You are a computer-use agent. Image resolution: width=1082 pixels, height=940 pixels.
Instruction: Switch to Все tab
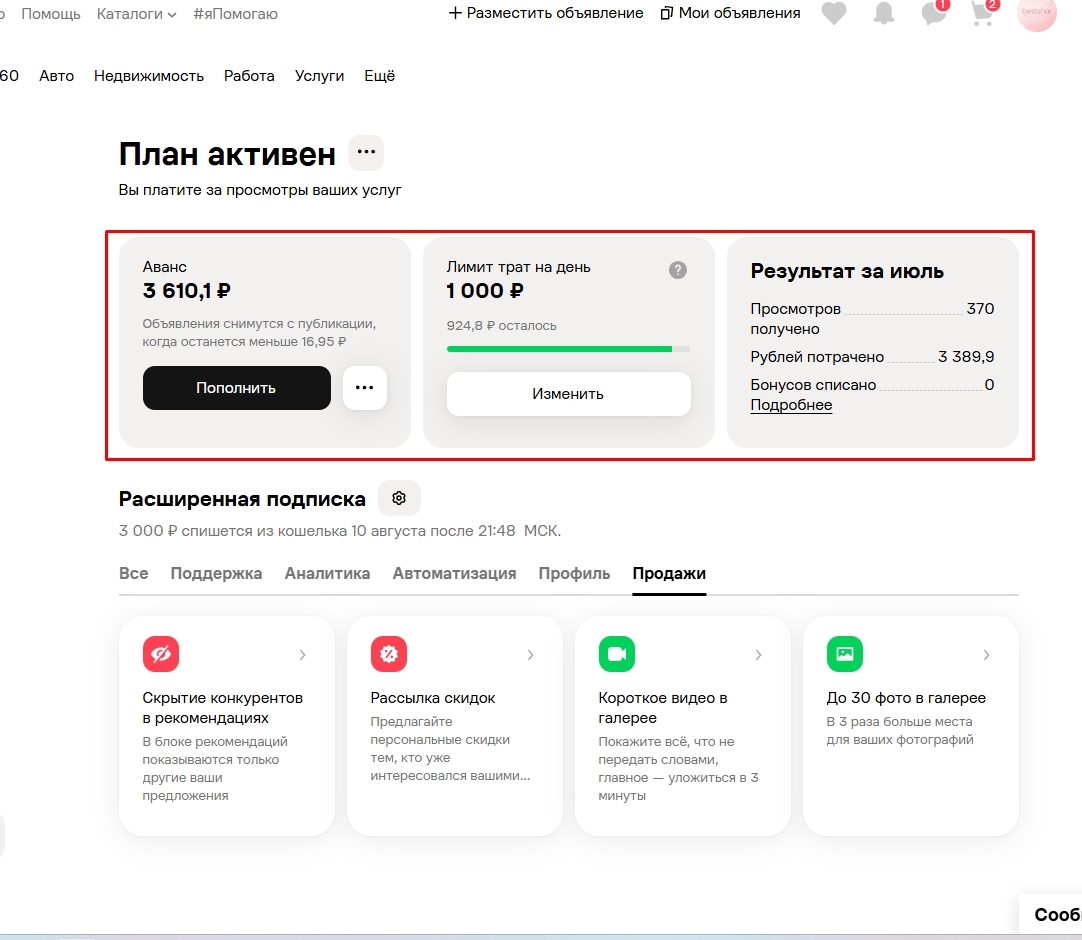pos(133,574)
